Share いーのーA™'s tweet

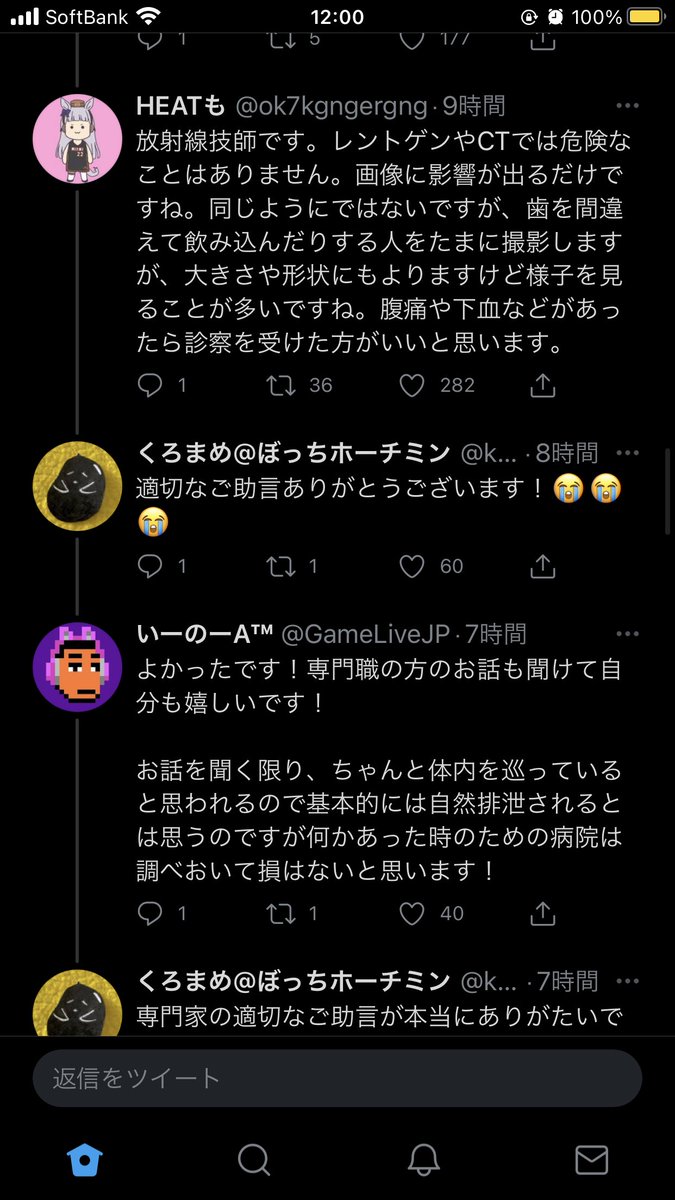click(542, 913)
